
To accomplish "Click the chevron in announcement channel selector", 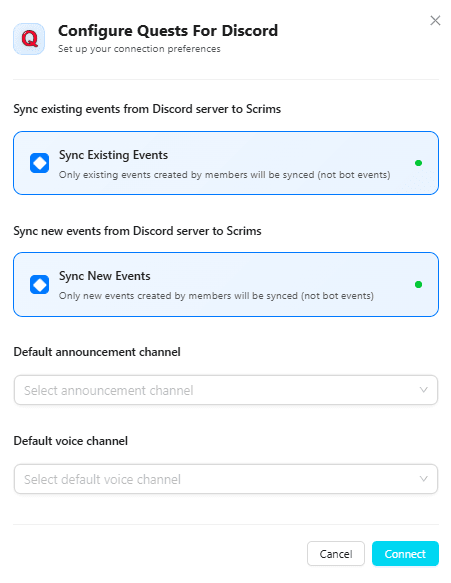I will point(423,390).
